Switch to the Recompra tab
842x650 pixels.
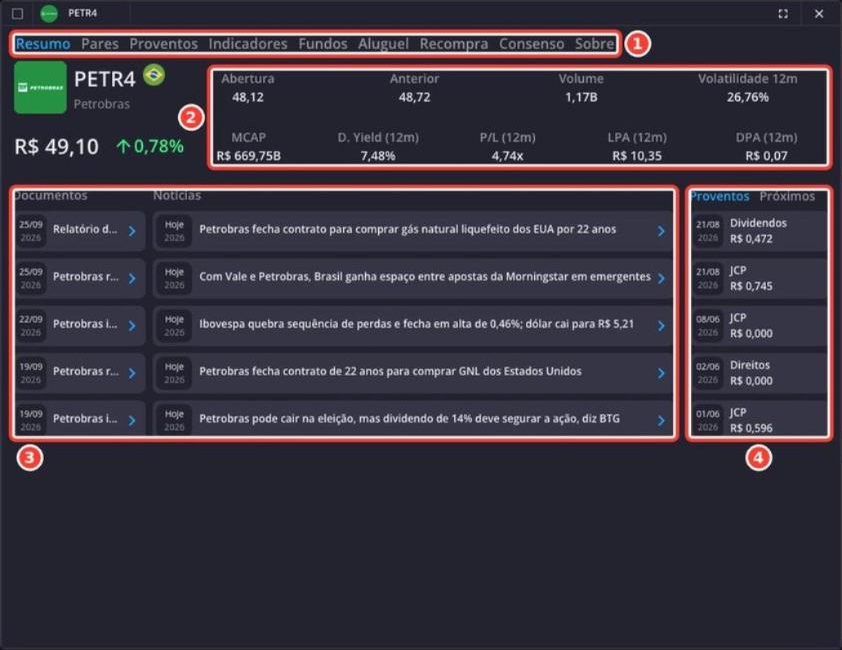[x=454, y=44]
